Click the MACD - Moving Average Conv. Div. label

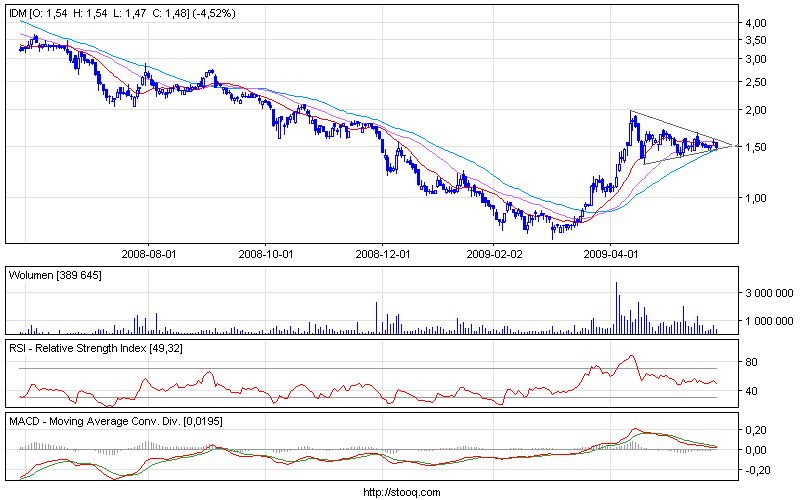[x=116, y=421]
